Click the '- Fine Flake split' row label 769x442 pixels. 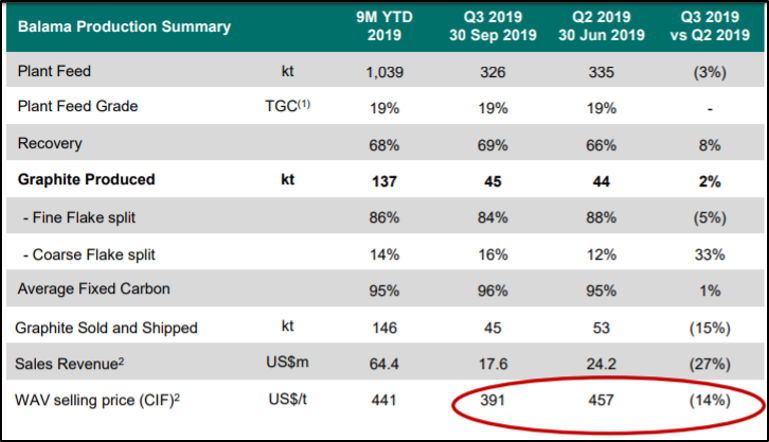coord(79,218)
